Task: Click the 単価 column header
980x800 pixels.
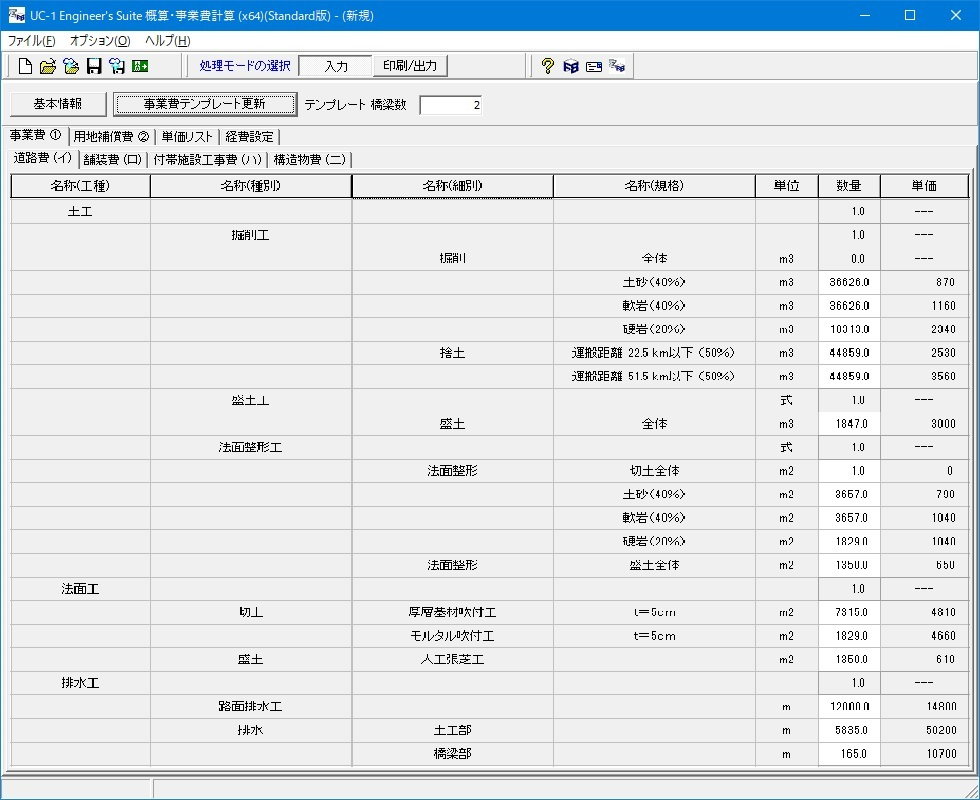Action: [924, 186]
